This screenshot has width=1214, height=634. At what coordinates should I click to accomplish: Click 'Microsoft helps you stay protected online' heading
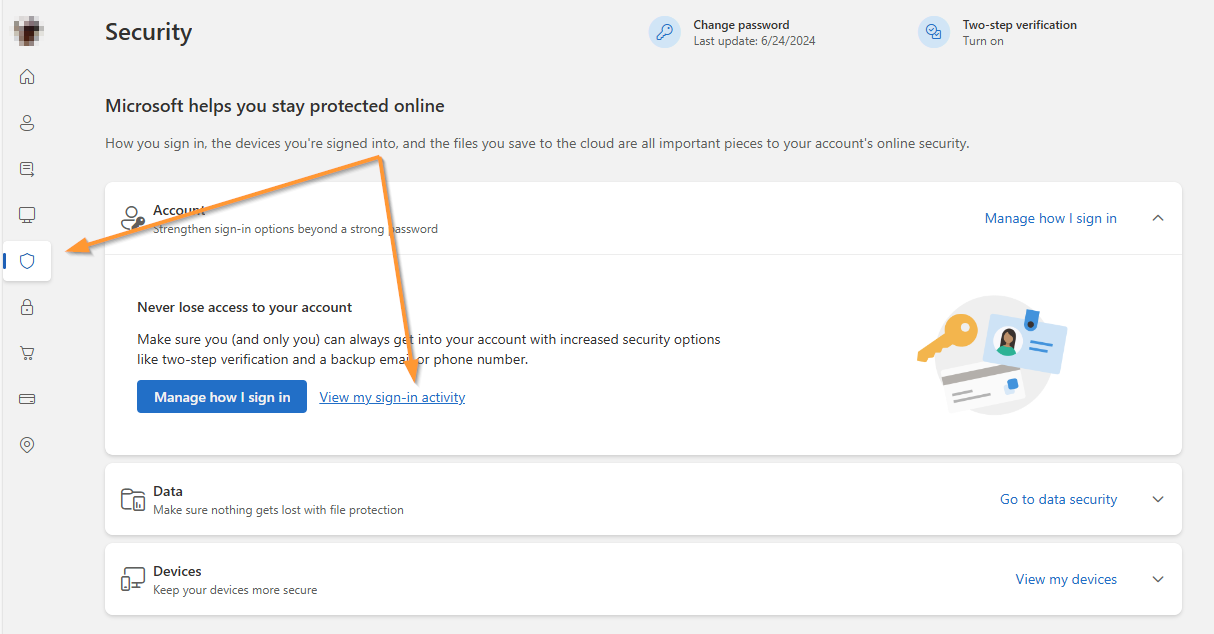(x=275, y=106)
